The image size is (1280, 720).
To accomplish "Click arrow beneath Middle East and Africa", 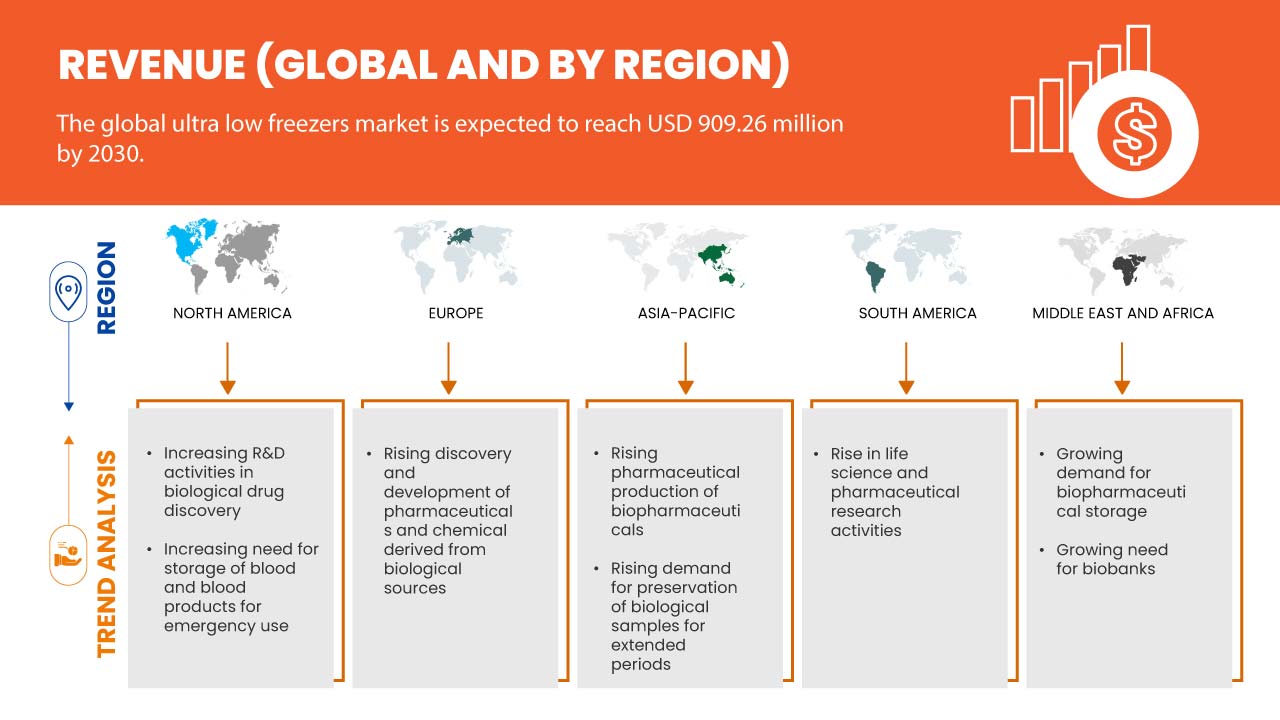I will tap(1122, 367).
